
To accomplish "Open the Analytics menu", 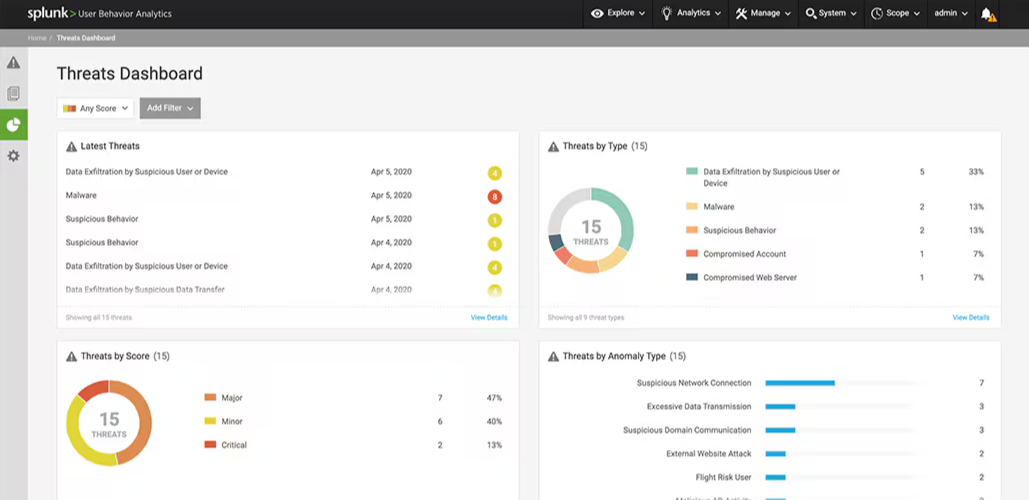I will pos(691,13).
